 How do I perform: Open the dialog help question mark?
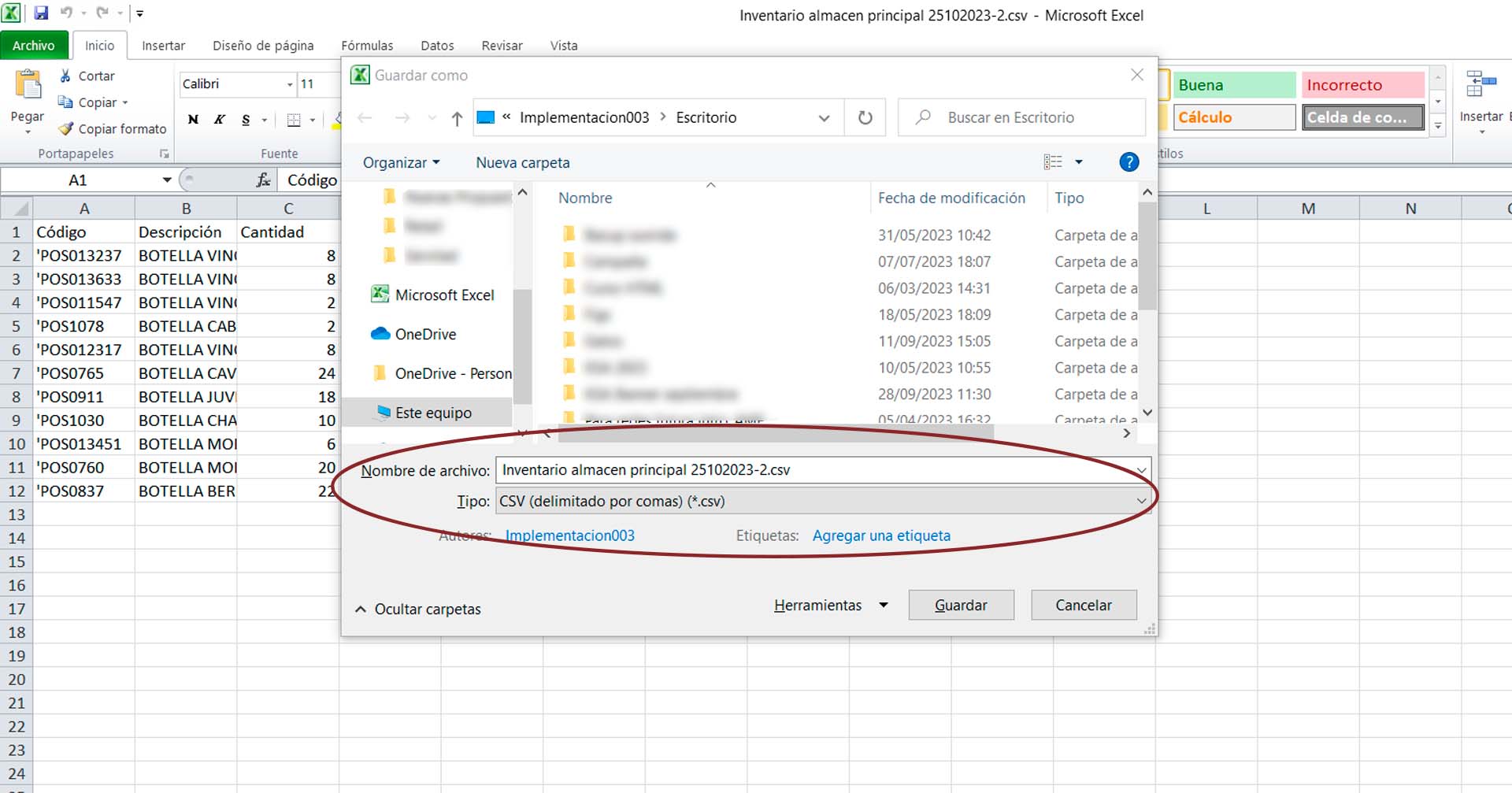tap(1128, 162)
